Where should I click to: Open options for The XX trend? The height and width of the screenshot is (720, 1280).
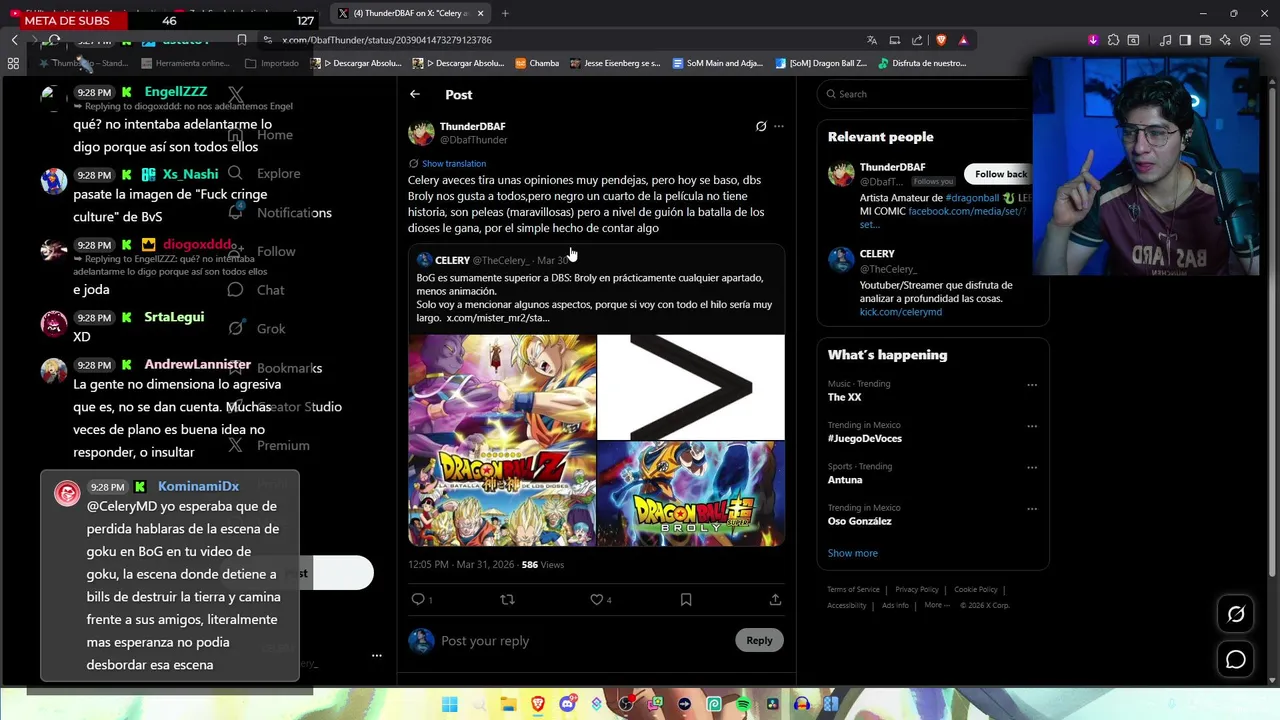[x=1032, y=385]
